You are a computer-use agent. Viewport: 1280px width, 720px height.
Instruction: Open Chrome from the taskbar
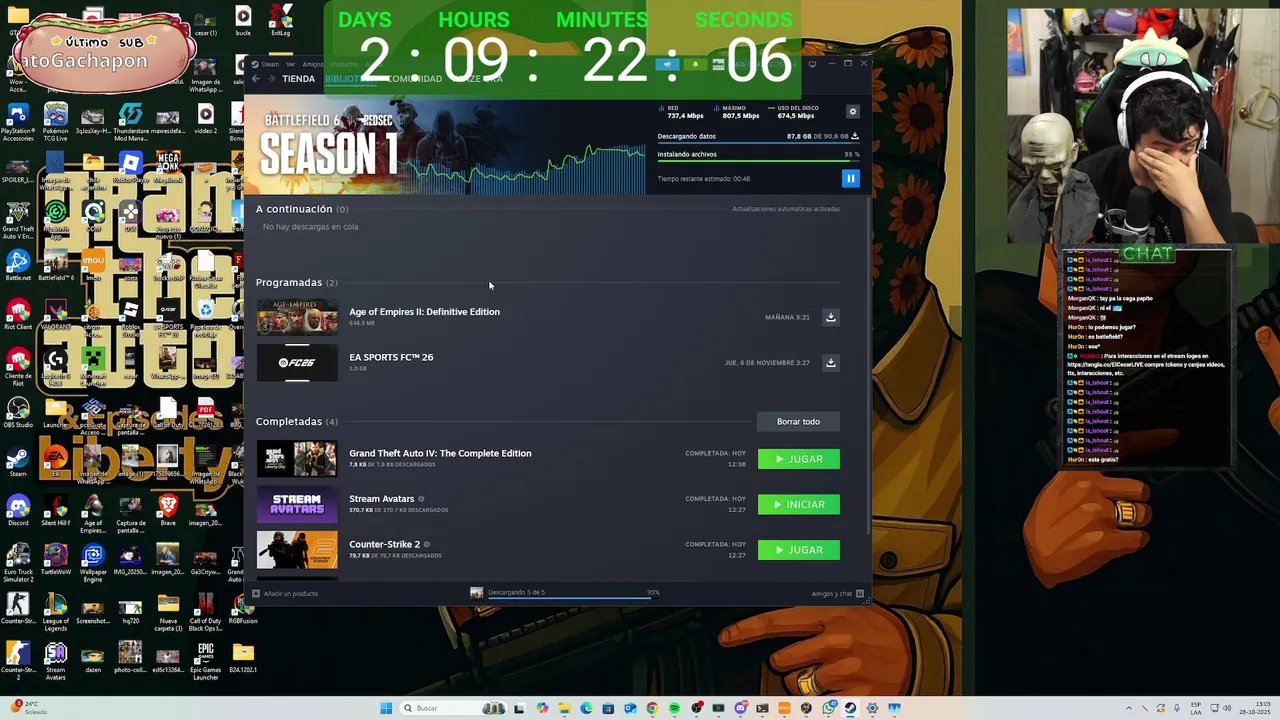652,708
